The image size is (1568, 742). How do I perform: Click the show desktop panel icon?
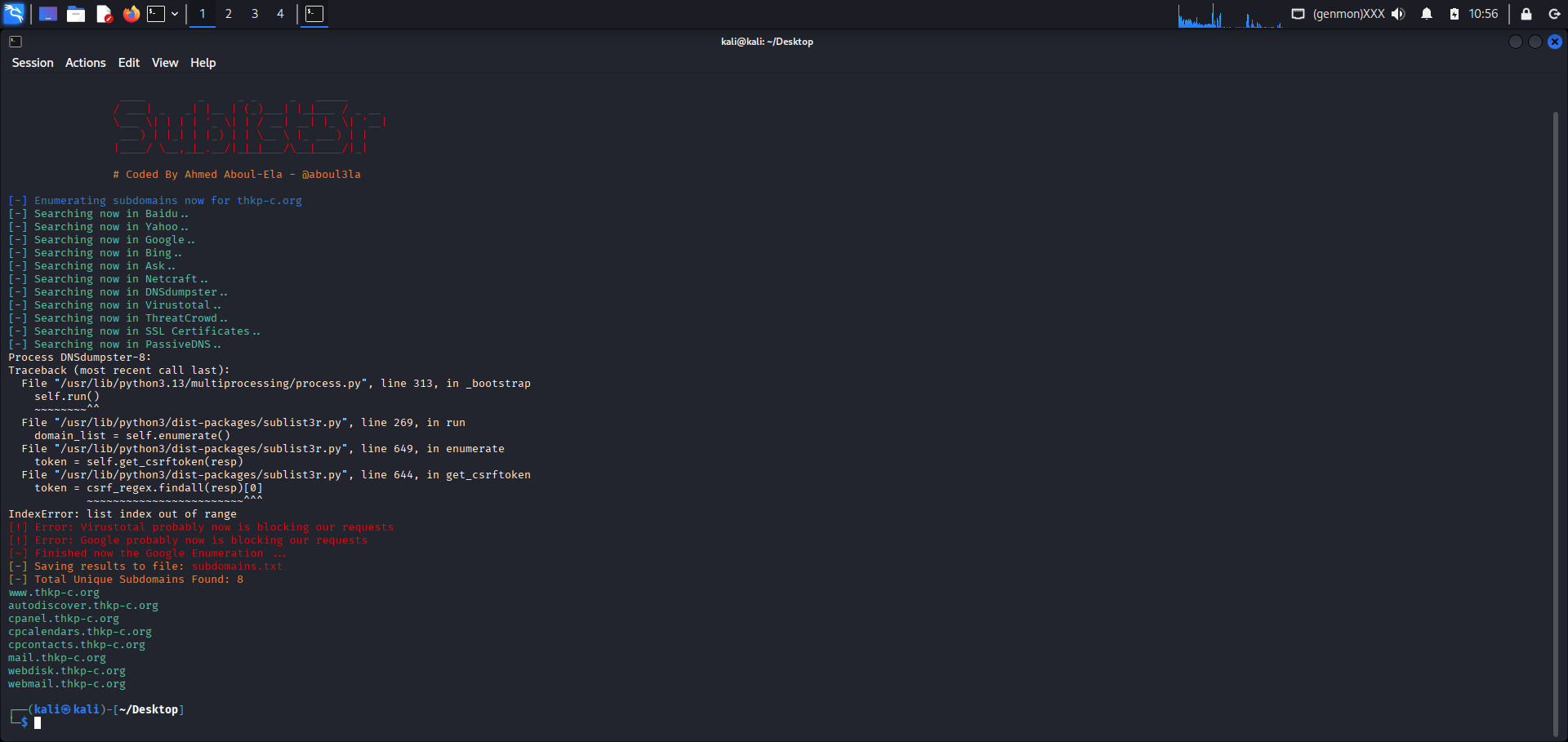(48, 14)
